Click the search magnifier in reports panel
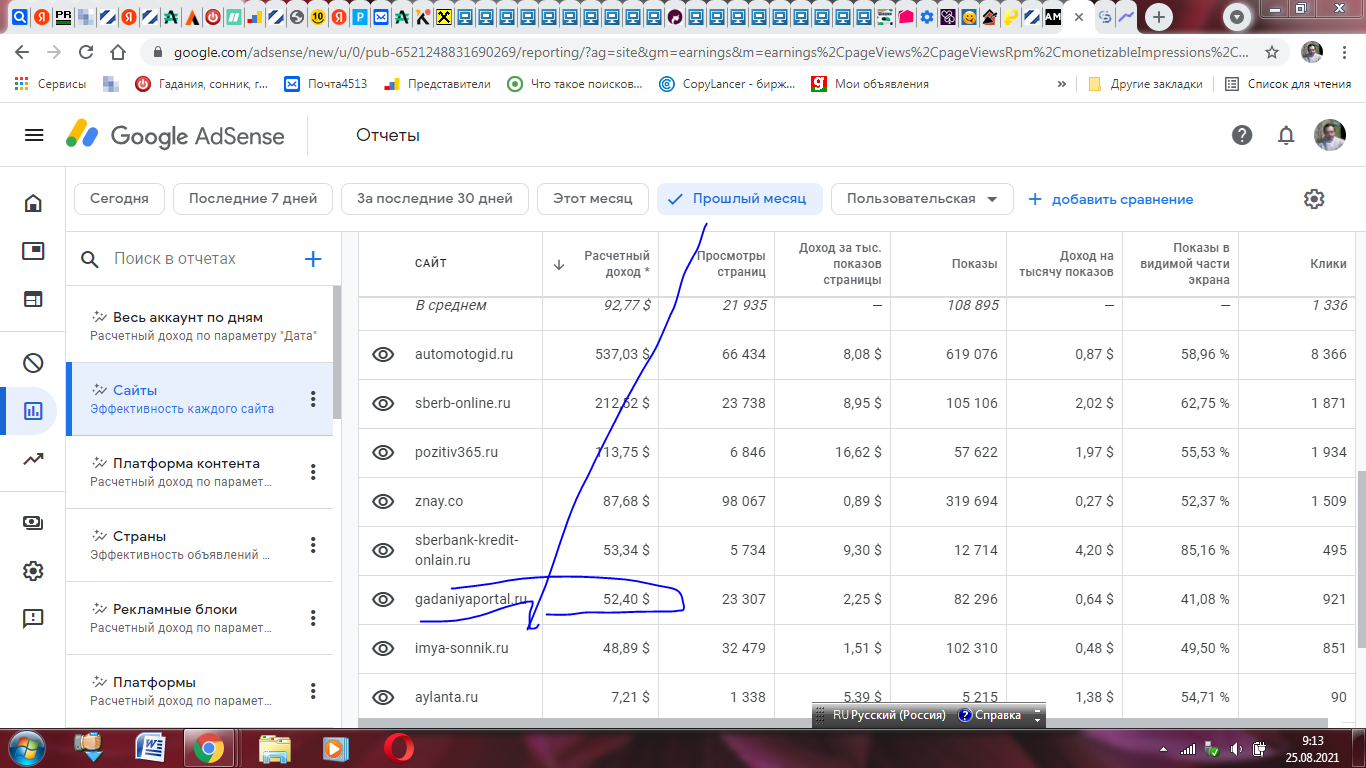Image resolution: width=1366 pixels, height=768 pixels. [x=90, y=259]
